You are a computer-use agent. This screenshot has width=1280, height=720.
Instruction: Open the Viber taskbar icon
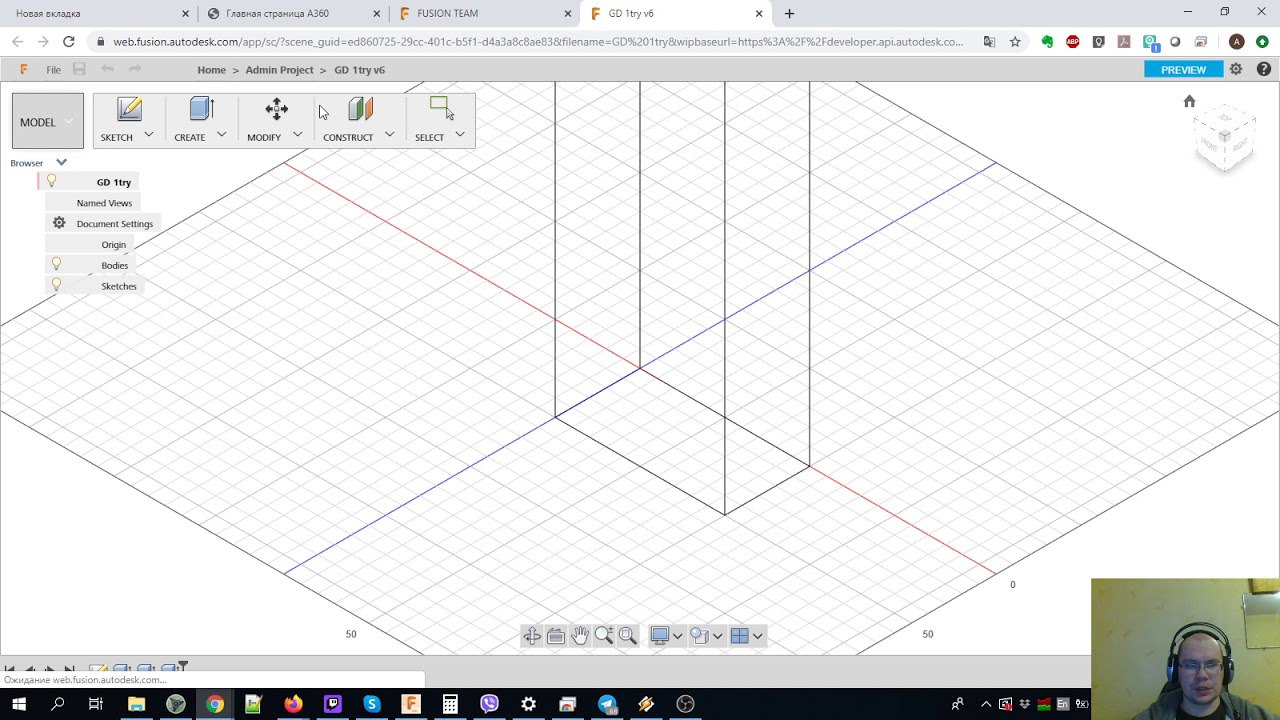(x=489, y=704)
